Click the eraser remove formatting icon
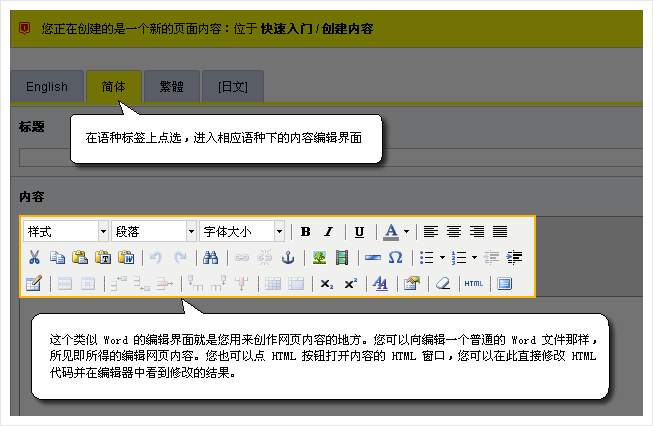The image size is (653, 426). (443, 284)
